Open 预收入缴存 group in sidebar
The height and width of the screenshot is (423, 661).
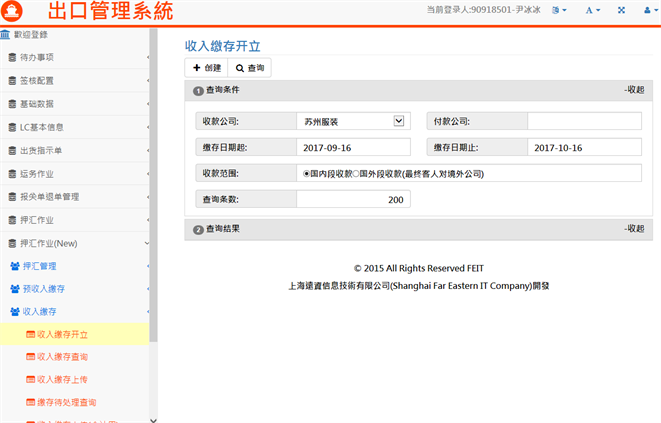pyautogui.click(x=43, y=289)
